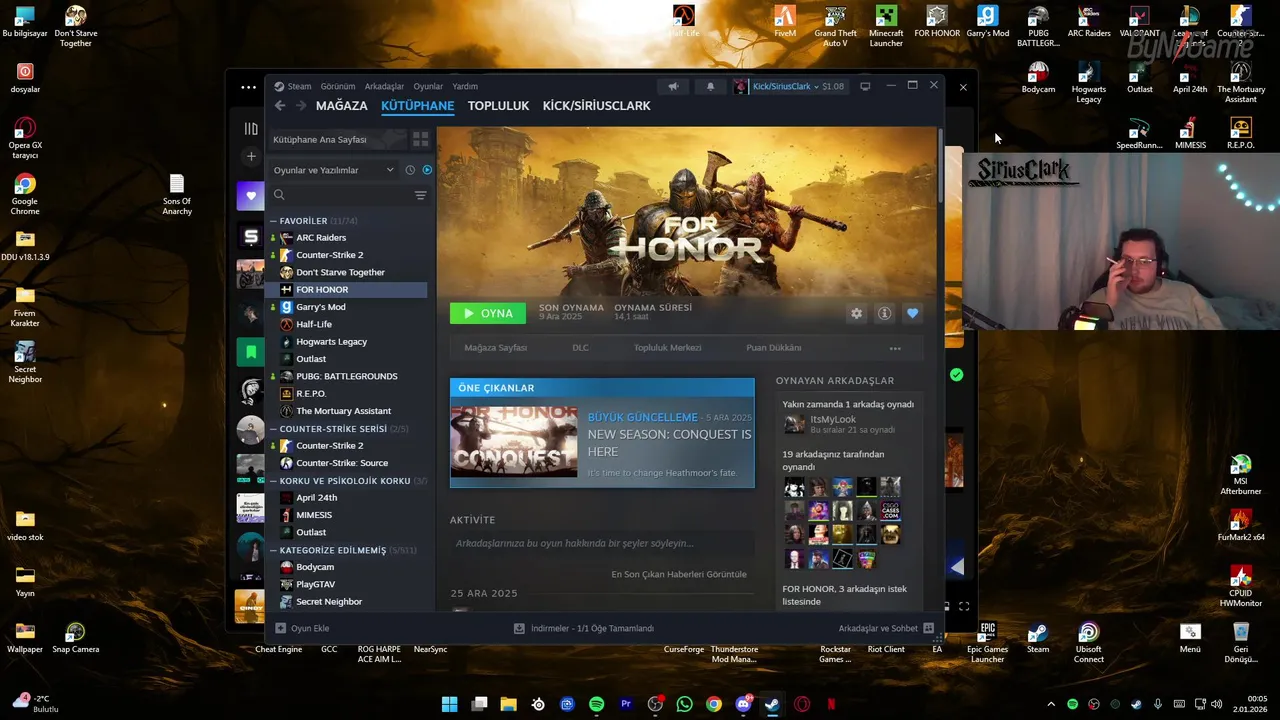Open the Steam announcements megaphone icon

[x=673, y=86]
